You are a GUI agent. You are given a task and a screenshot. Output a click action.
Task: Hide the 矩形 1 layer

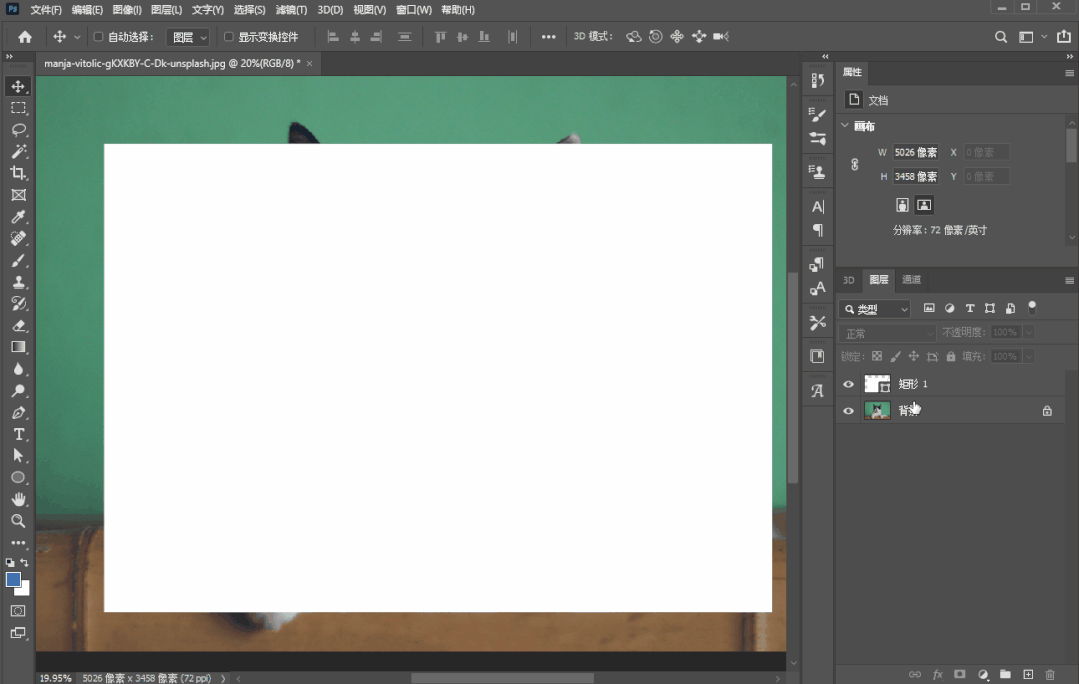(848, 384)
